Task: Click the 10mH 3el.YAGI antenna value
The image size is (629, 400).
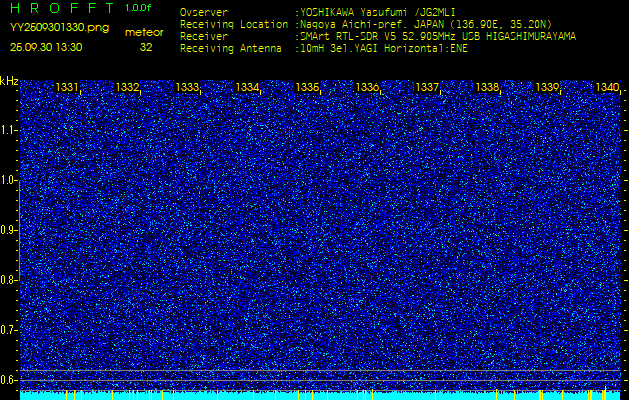Action: (x=384, y=49)
